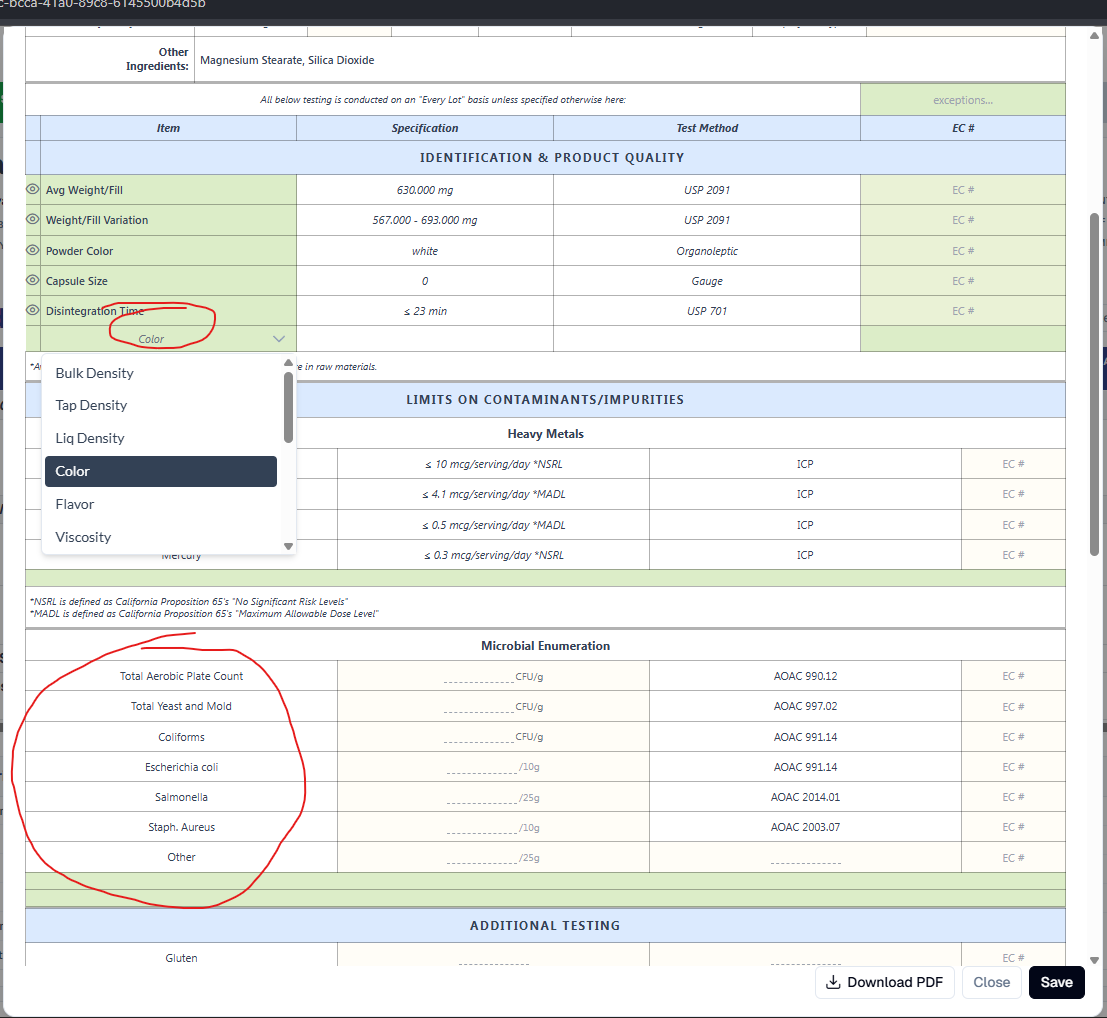
Task: Select Bulk Density from dropdown list
Action: (x=161, y=373)
